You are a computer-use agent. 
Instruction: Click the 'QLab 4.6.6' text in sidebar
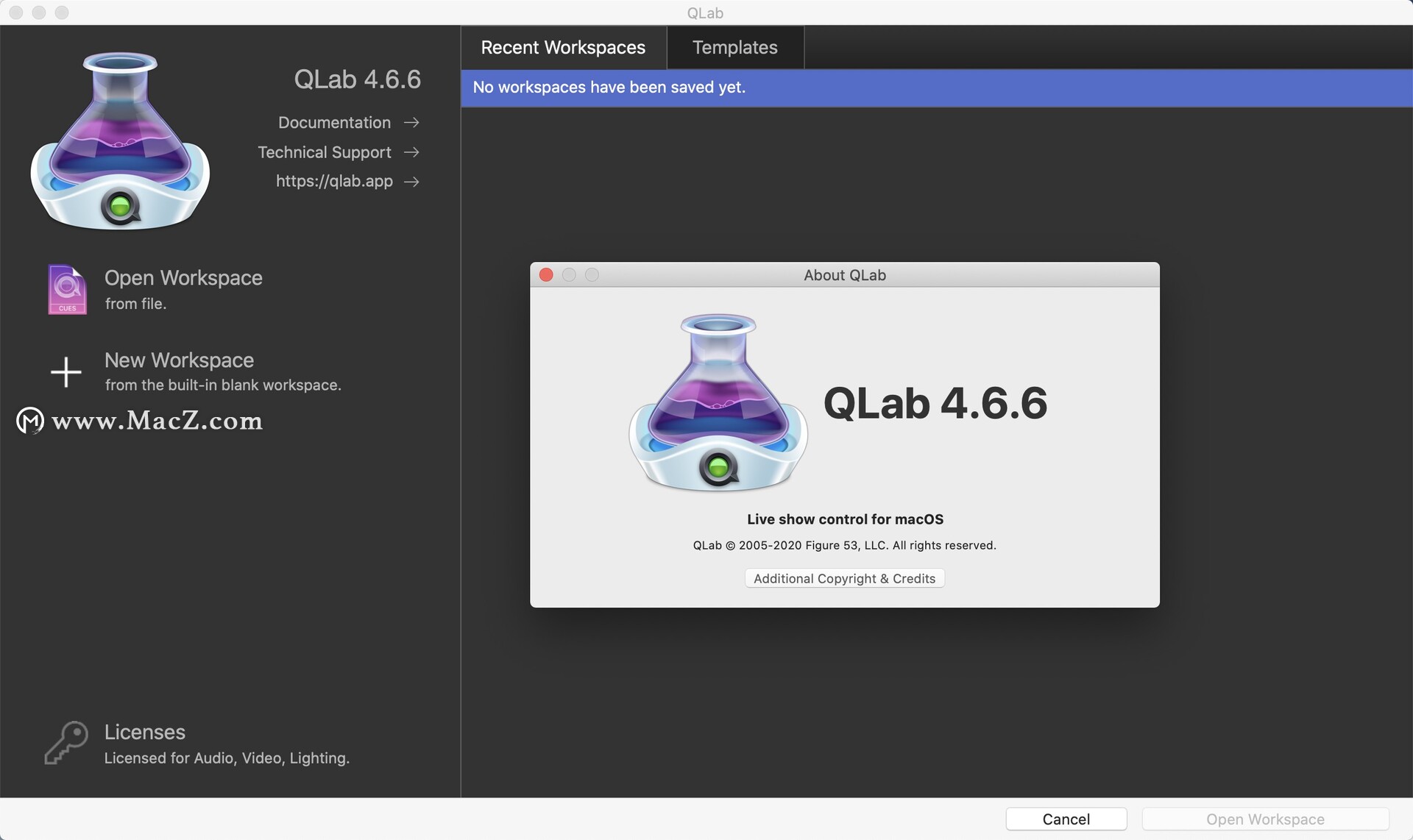(x=357, y=79)
